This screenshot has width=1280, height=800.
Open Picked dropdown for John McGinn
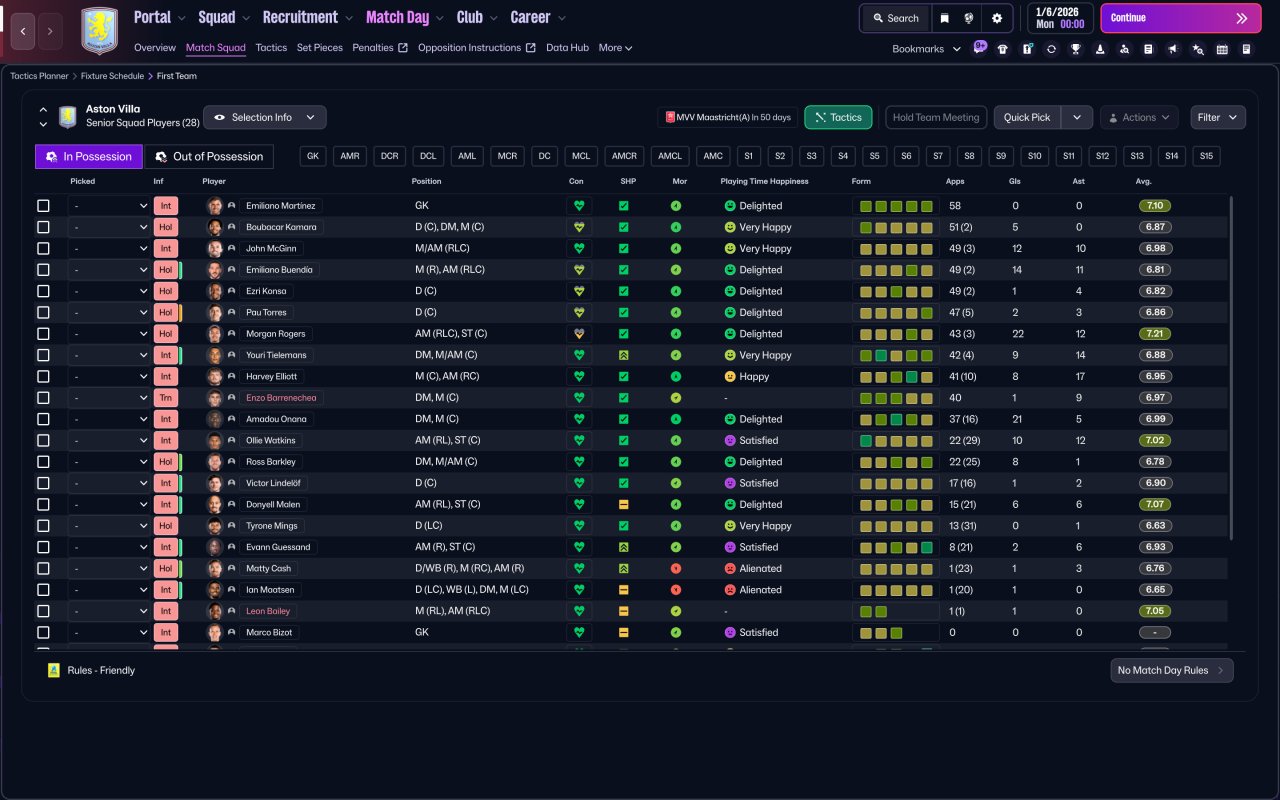click(x=109, y=248)
